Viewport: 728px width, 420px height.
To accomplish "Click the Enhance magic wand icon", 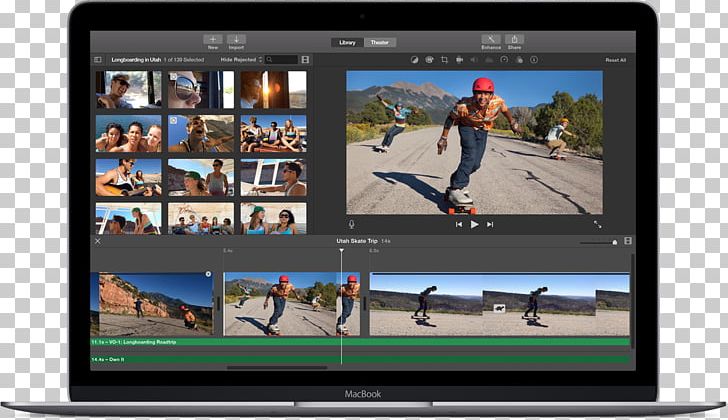I will 491,39.
